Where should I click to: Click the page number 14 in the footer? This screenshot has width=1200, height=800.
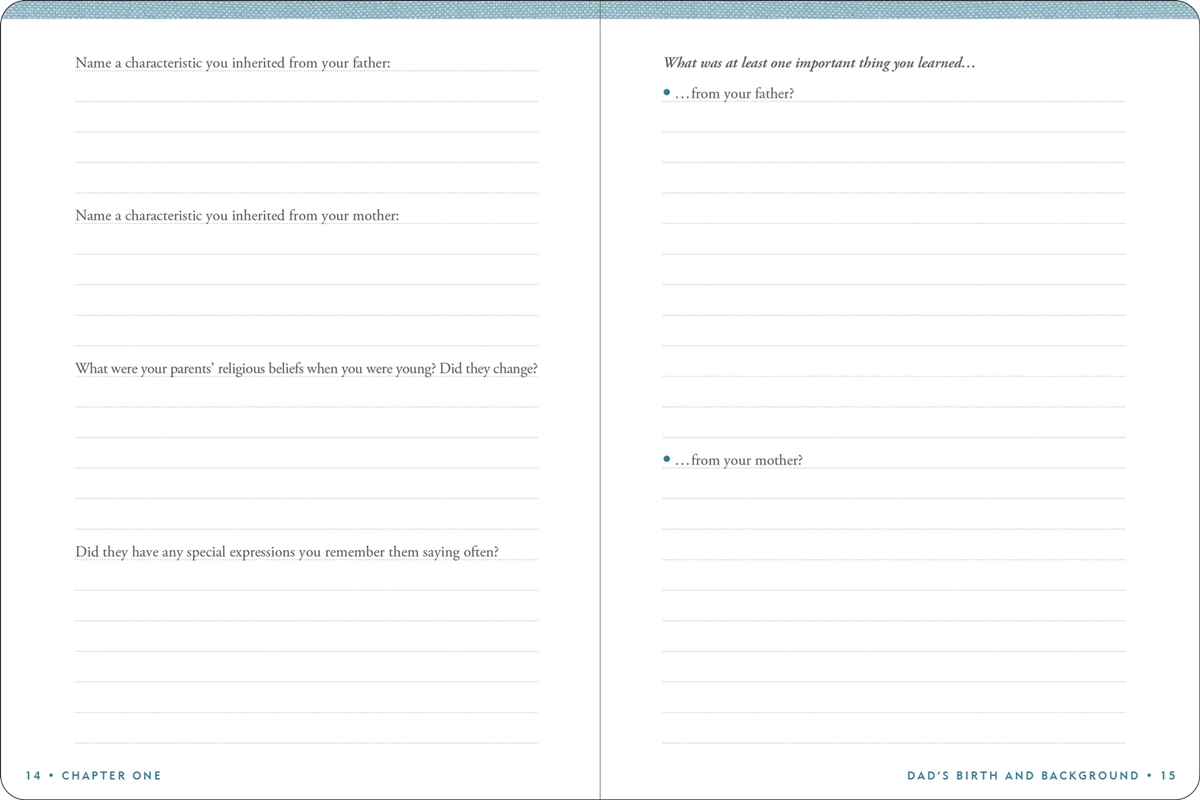(x=33, y=775)
